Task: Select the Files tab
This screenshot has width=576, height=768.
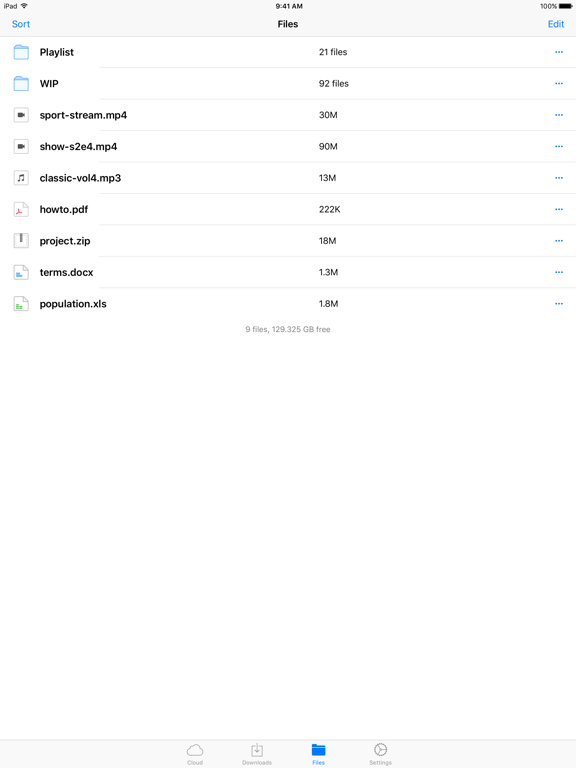Action: (x=318, y=754)
